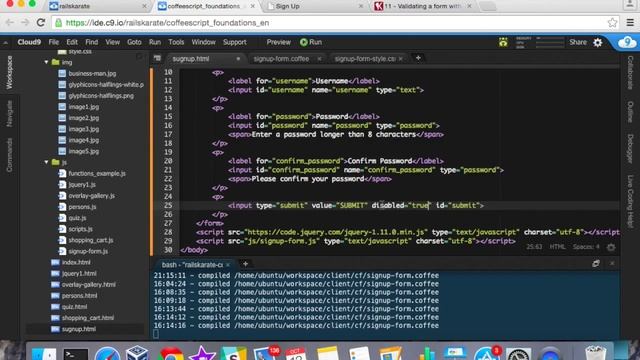Open business-man.jpg in file tree

92,73
